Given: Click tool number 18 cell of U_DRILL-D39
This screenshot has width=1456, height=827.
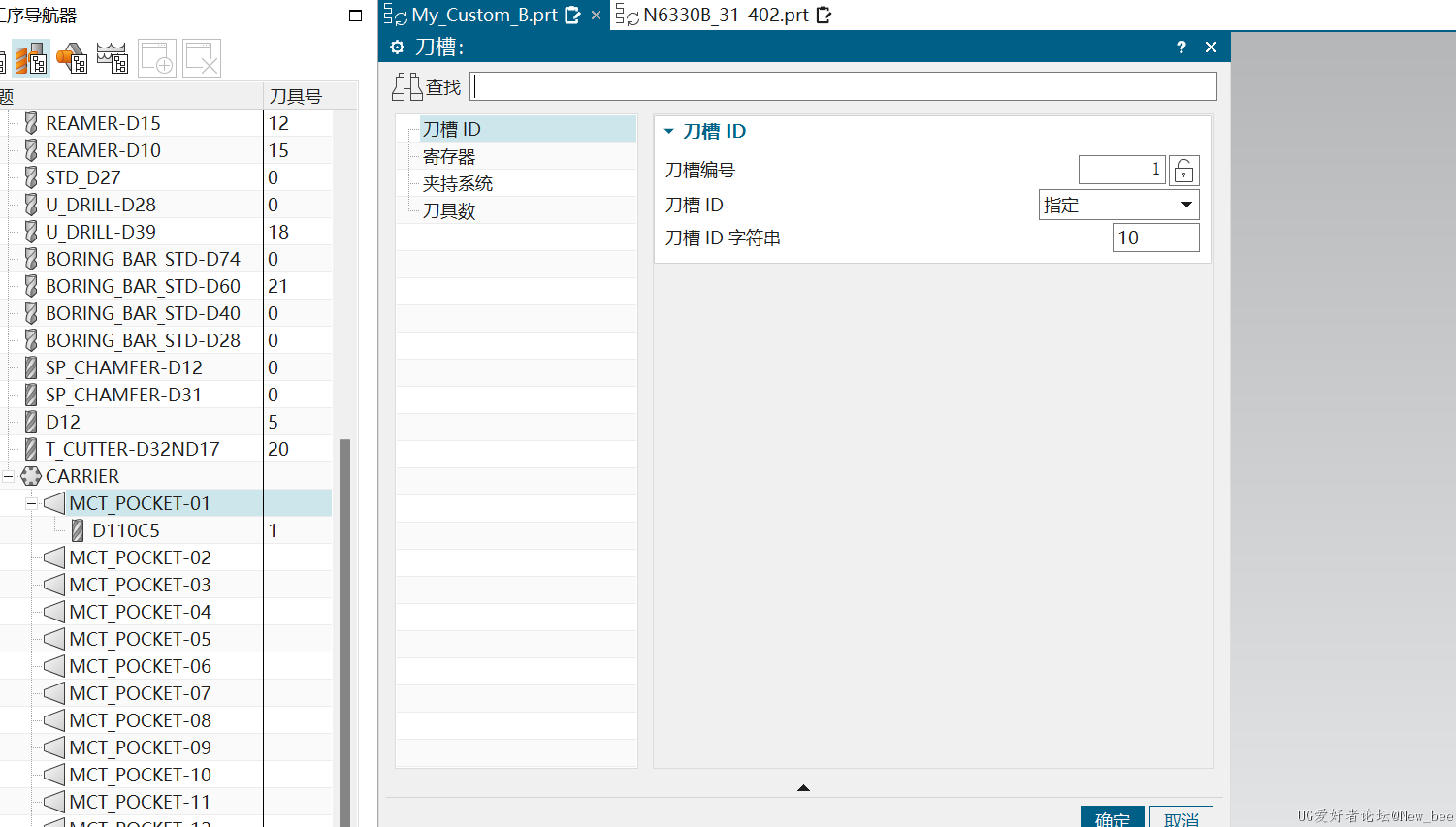Looking at the screenshot, I should [298, 232].
